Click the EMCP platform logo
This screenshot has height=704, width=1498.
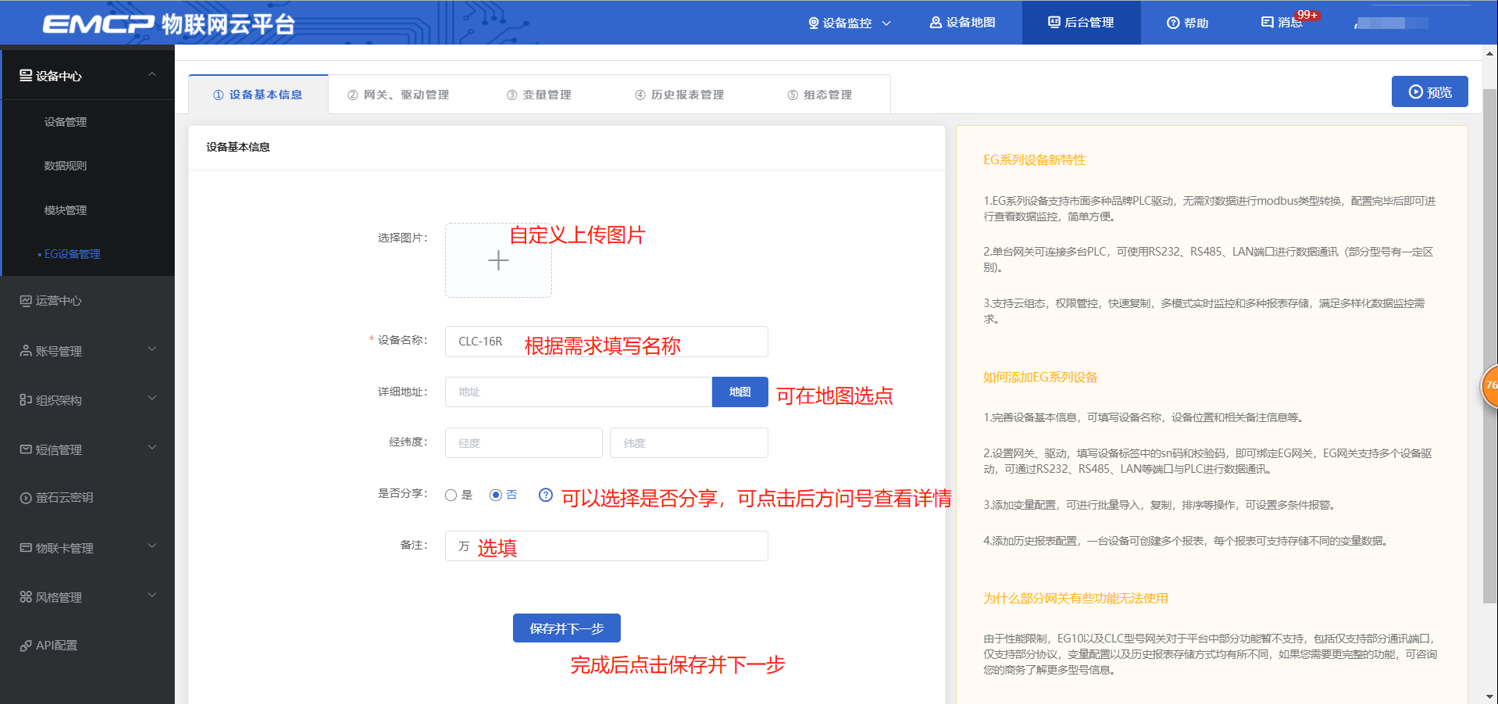pyautogui.click(x=168, y=24)
